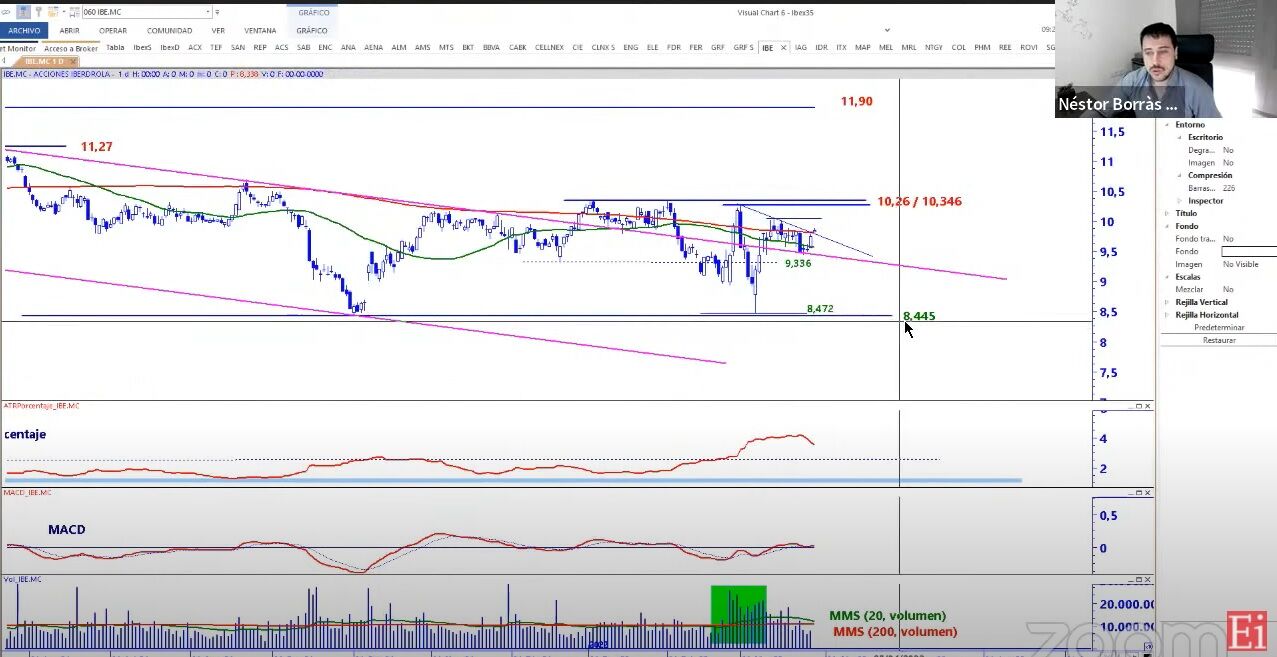Viewport: 1277px width, 657px height.
Task: Switch to the ACS chart tab
Action: (282, 47)
